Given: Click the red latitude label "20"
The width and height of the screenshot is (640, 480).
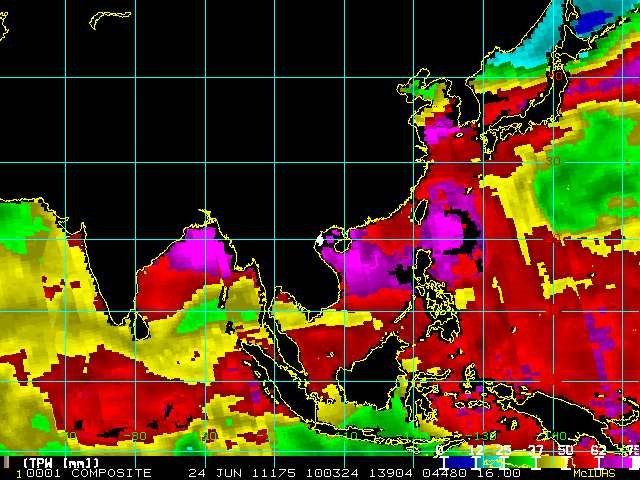Looking at the screenshot, I should (553, 238).
